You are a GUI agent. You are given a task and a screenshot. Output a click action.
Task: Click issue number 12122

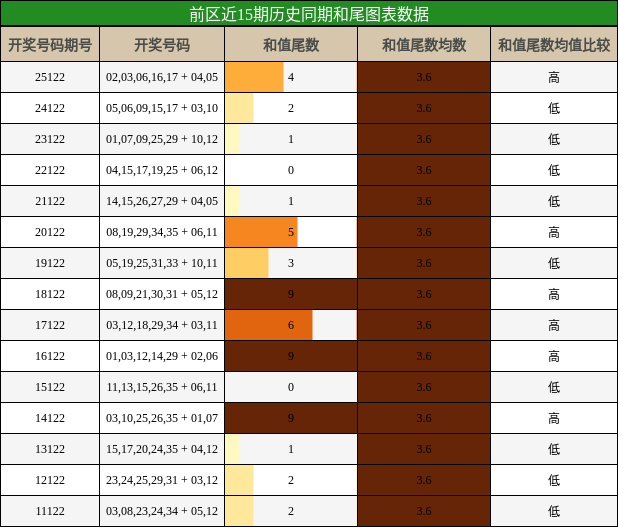(x=50, y=480)
